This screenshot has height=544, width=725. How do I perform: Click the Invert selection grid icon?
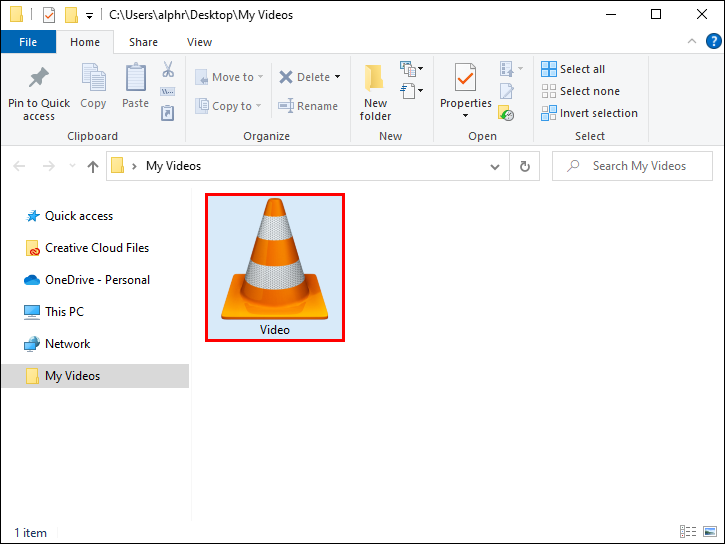click(549, 113)
